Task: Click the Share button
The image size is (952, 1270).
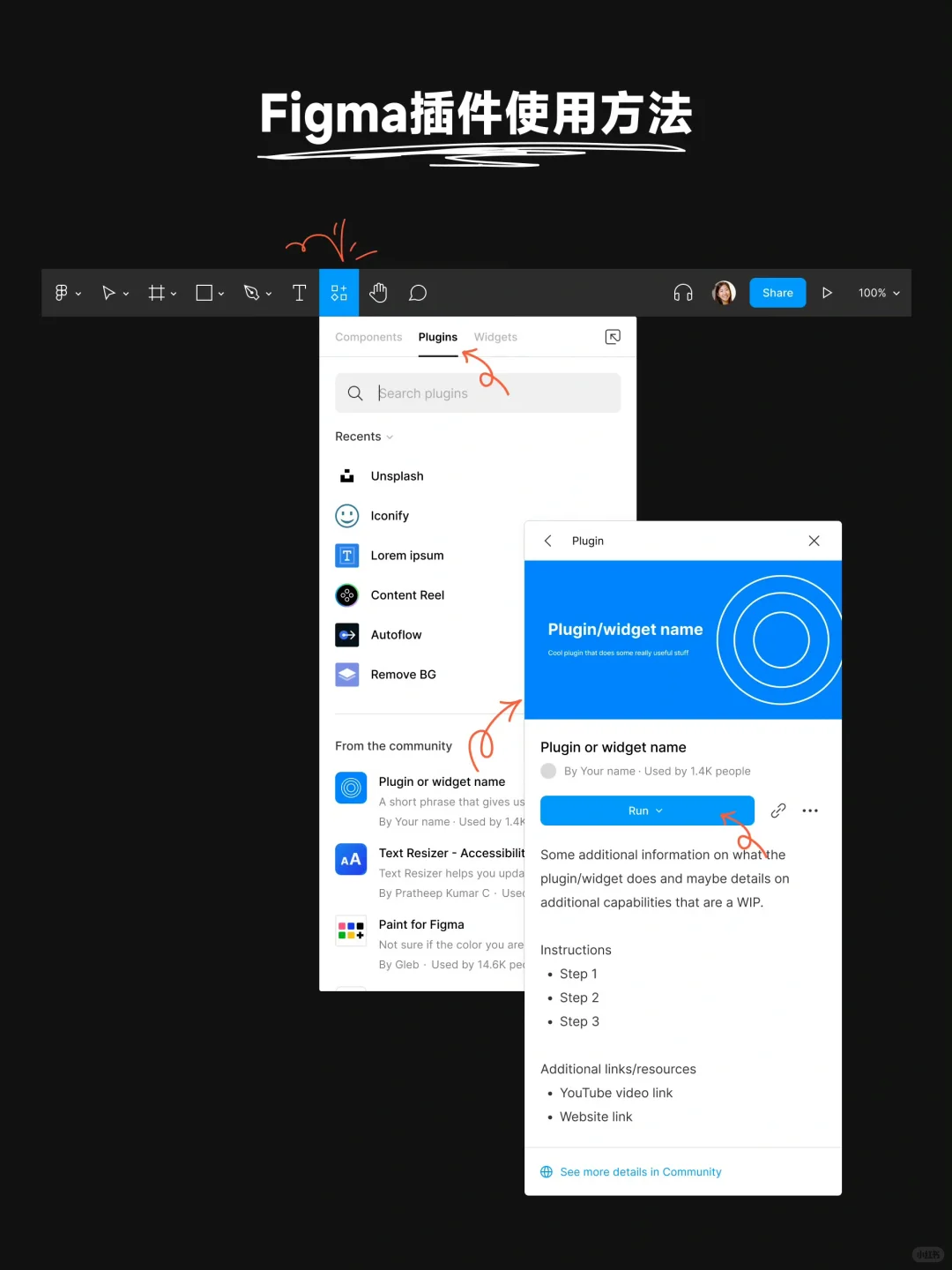Action: point(777,293)
